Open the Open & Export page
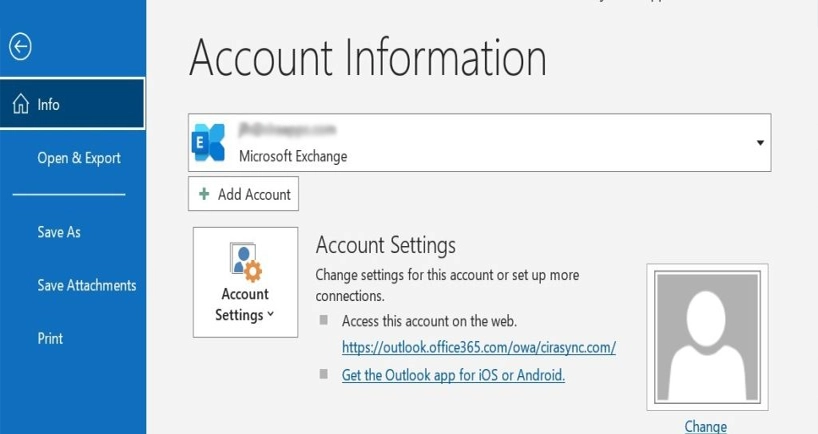This screenshot has width=818, height=434. point(79,158)
